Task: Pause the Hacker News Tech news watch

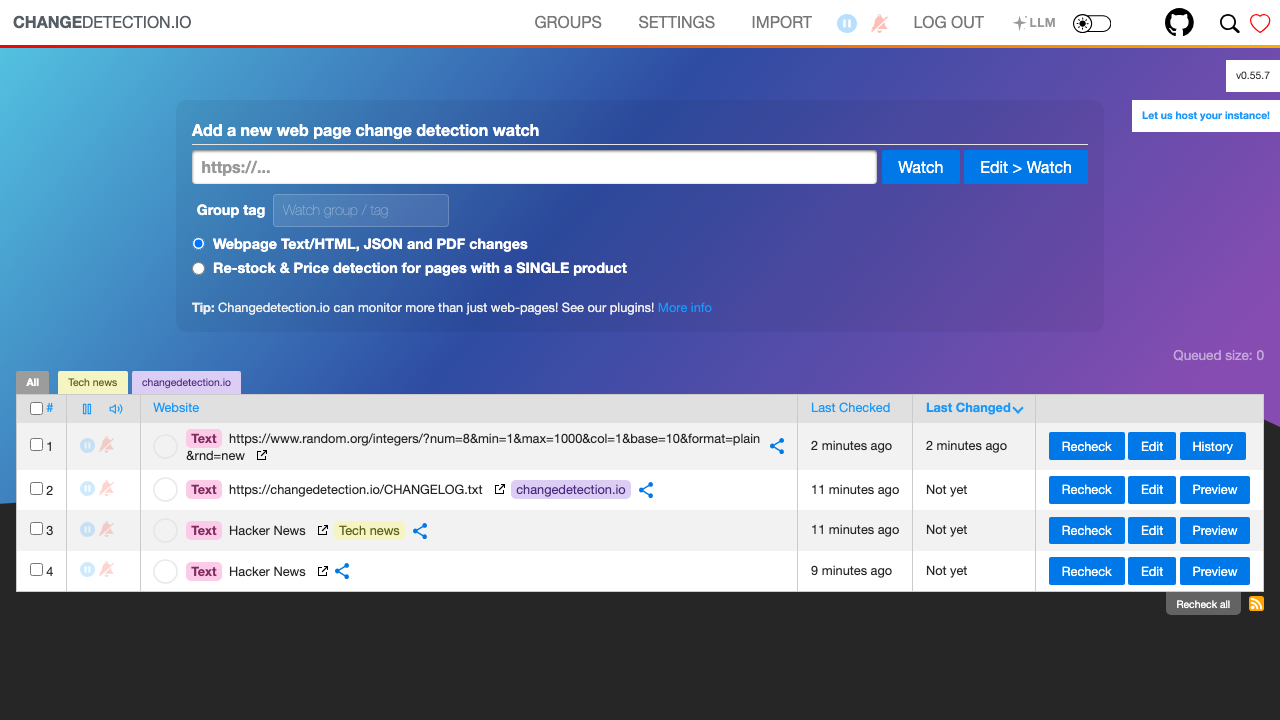Action: (x=87, y=530)
